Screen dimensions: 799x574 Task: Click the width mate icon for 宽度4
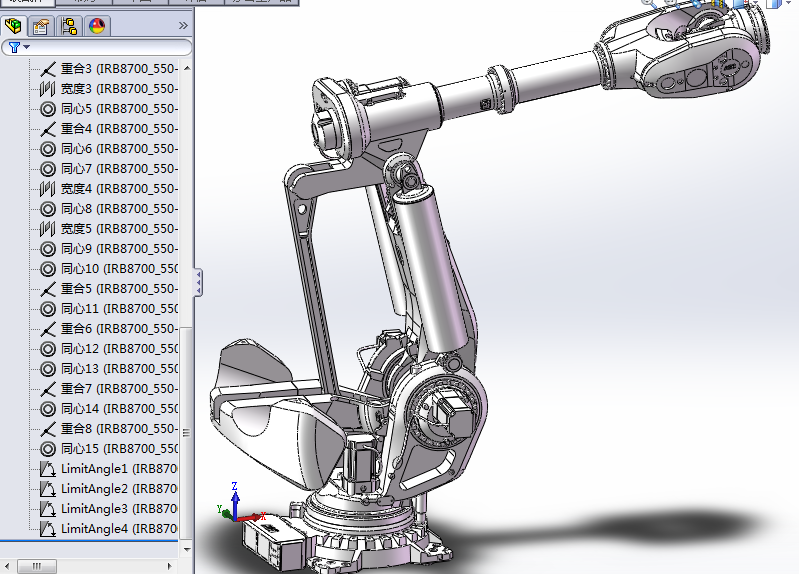[47, 189]
